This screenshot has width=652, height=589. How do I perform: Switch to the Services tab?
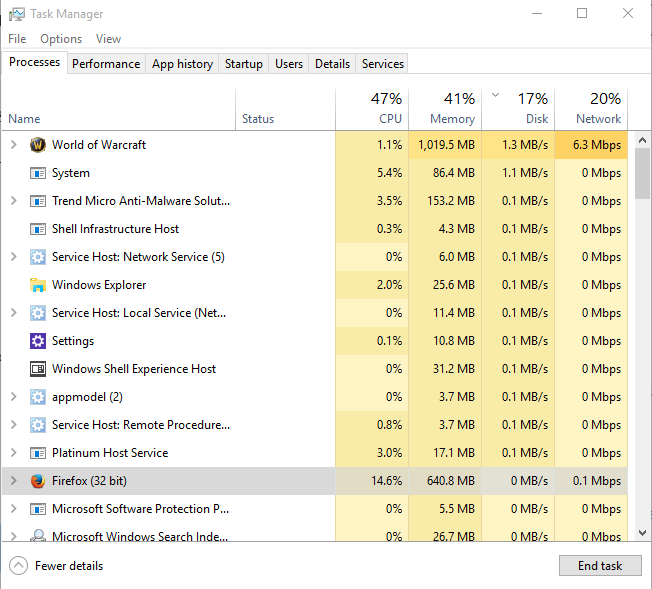point(383,64)
